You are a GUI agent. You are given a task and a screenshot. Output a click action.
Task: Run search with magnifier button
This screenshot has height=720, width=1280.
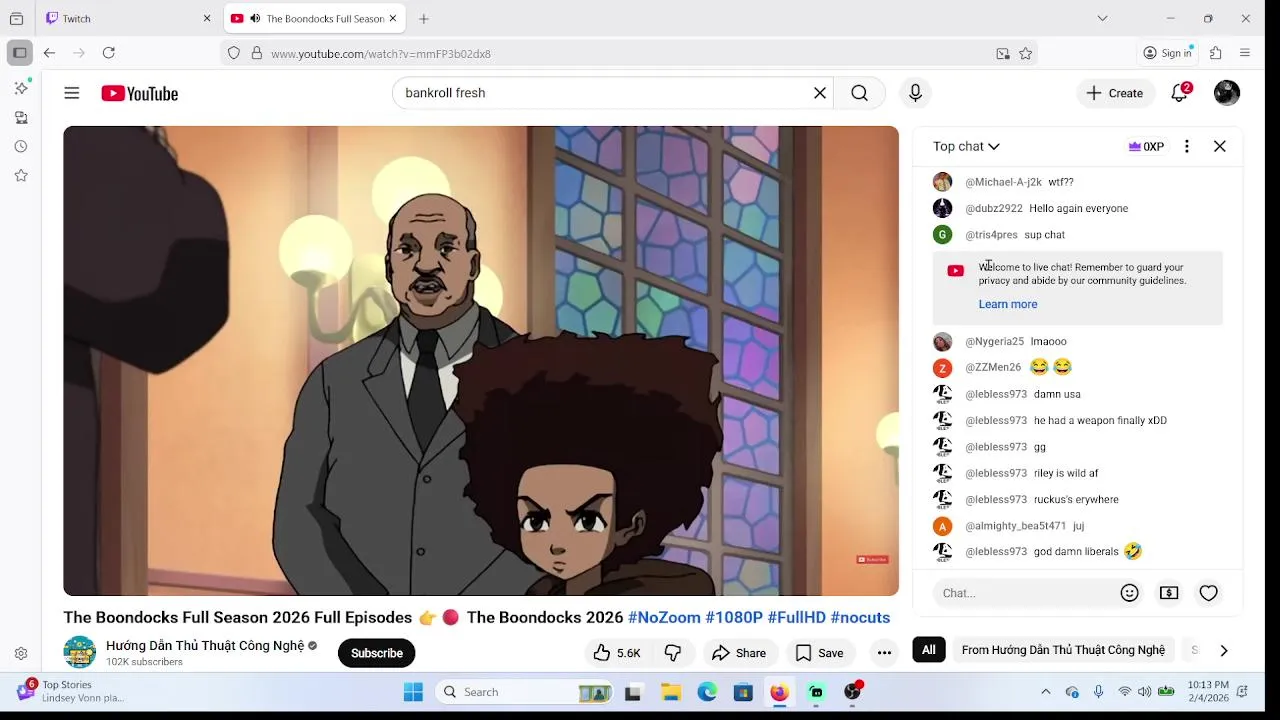tap(860, 93)
